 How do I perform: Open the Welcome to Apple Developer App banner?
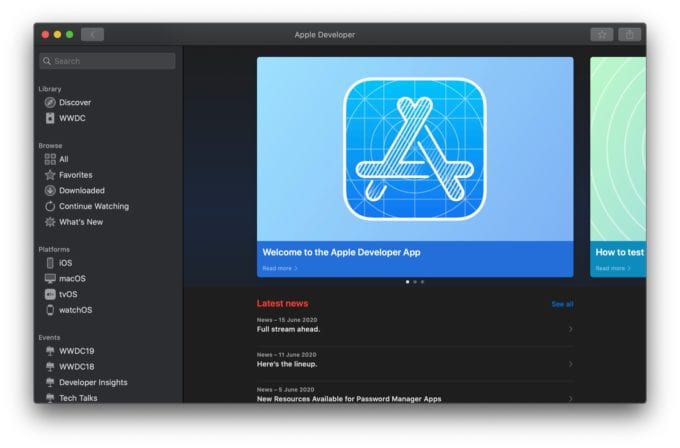[415, 167]
